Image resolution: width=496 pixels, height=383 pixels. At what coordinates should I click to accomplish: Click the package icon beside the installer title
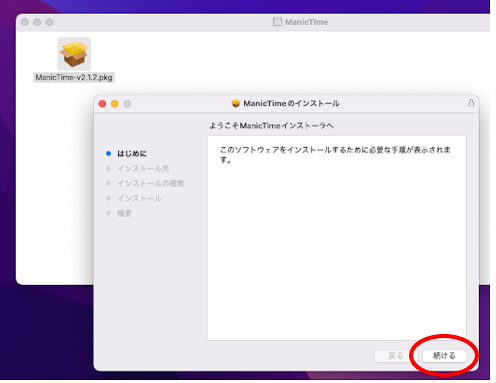click(x=236, y=103)
